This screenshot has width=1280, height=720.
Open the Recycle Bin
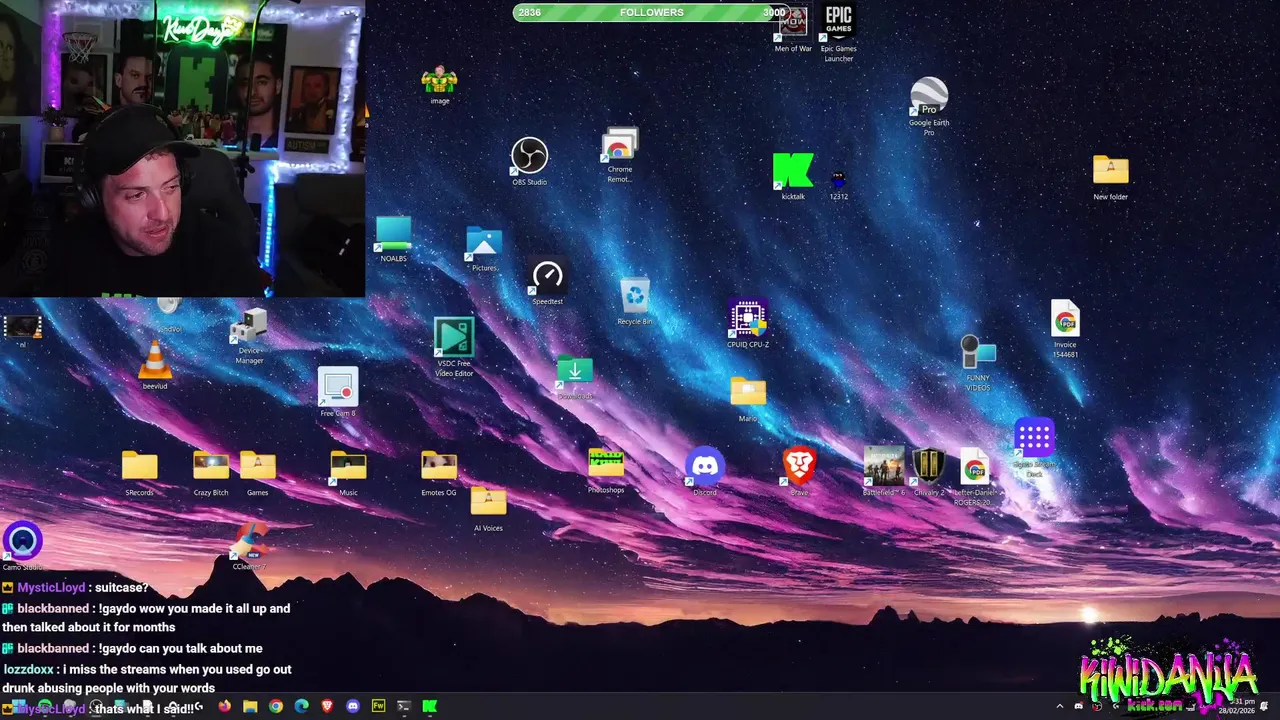[635, 300]
